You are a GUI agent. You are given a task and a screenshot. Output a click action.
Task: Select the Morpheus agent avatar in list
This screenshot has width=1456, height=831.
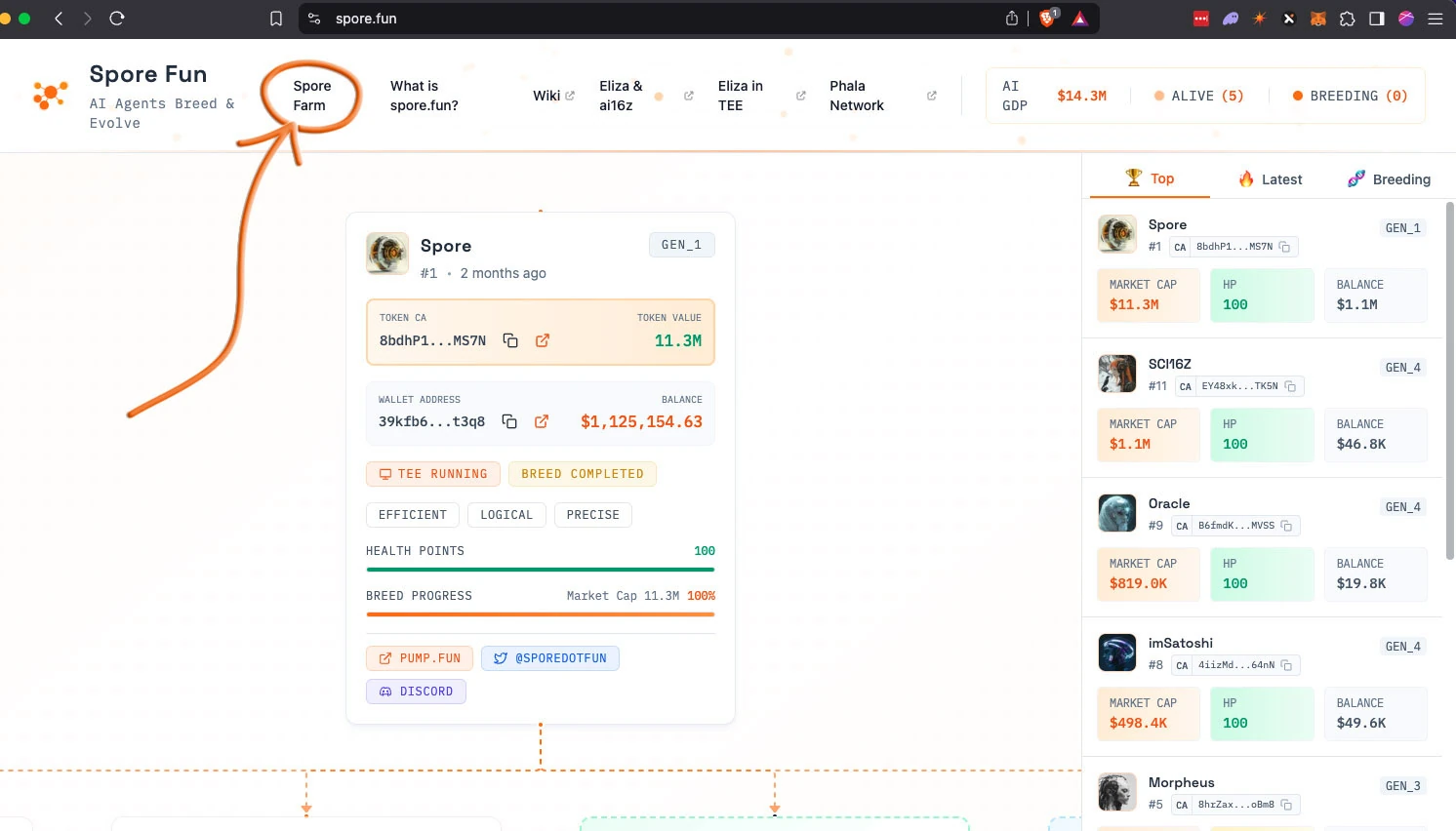coord(1117,792)
